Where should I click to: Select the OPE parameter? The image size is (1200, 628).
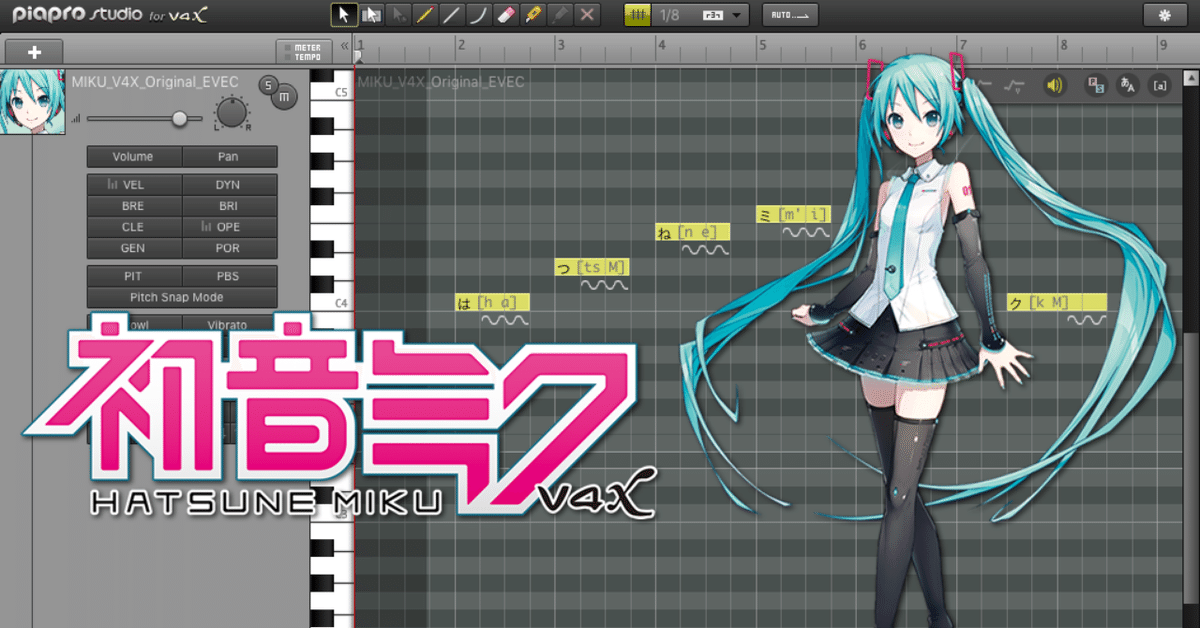click(x=229, y=227)
